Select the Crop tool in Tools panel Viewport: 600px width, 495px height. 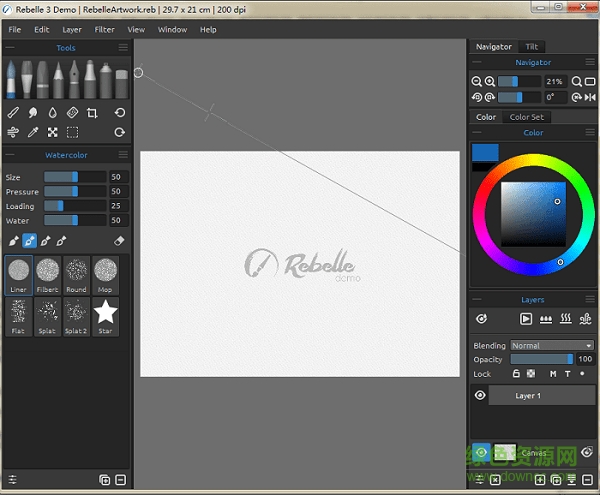click(92, 113)
